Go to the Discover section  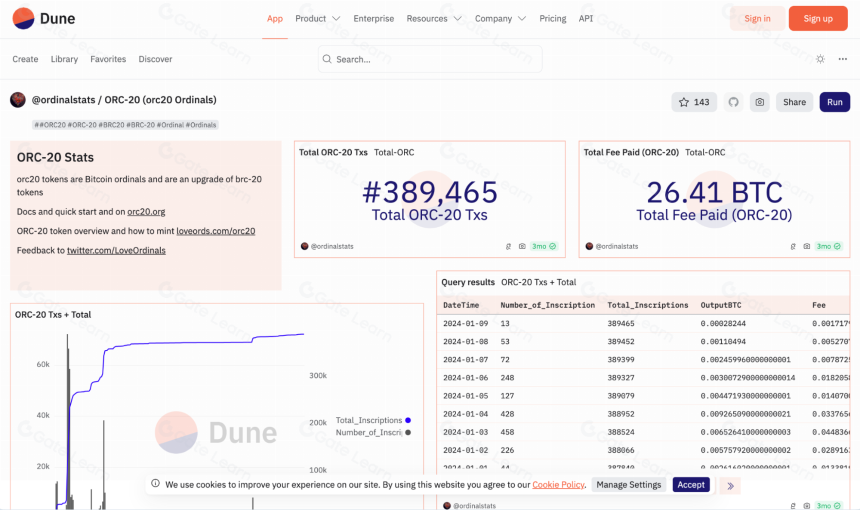[x=155, y=59]
